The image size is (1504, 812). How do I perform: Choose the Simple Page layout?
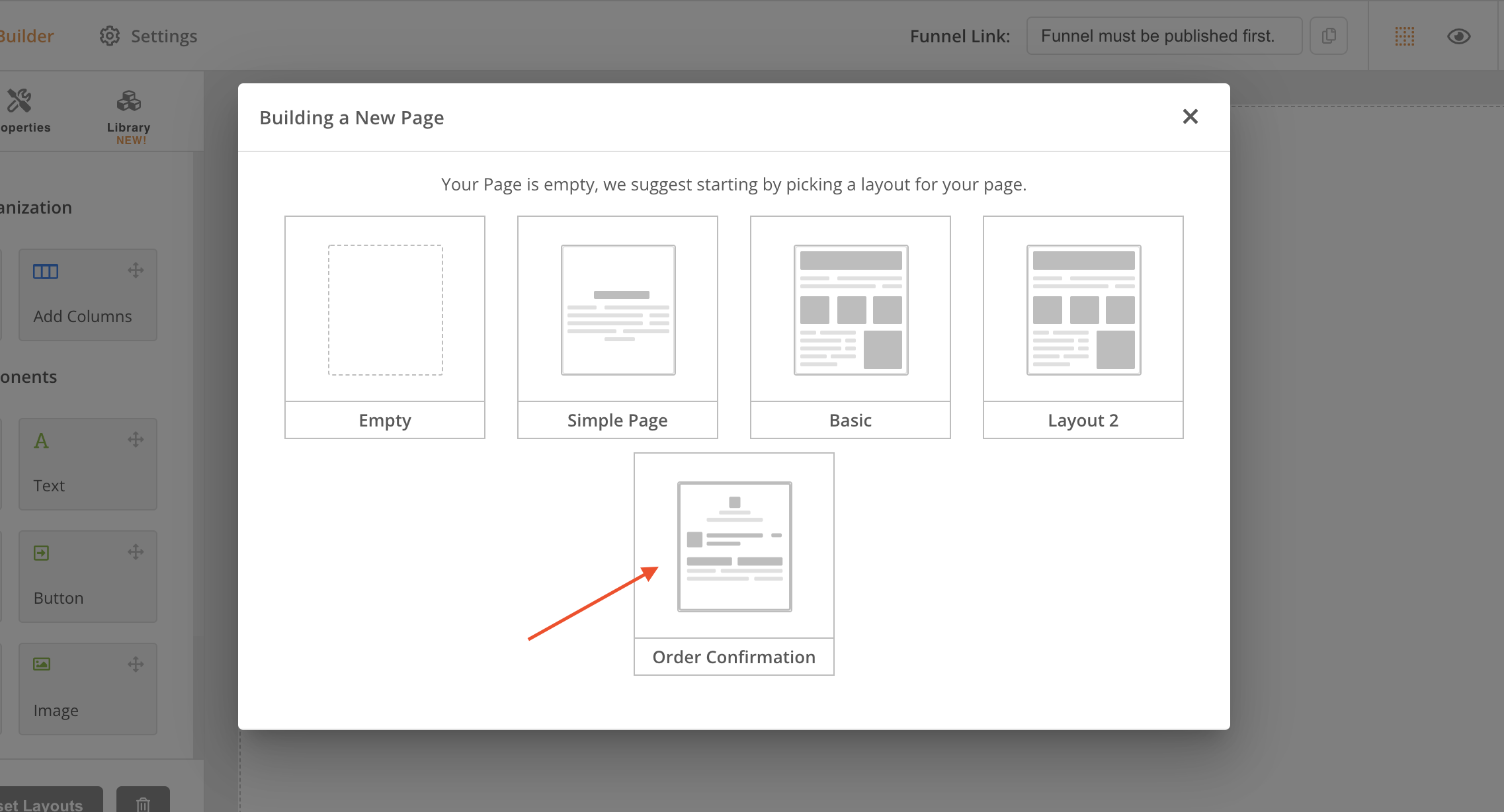point(617,309)
